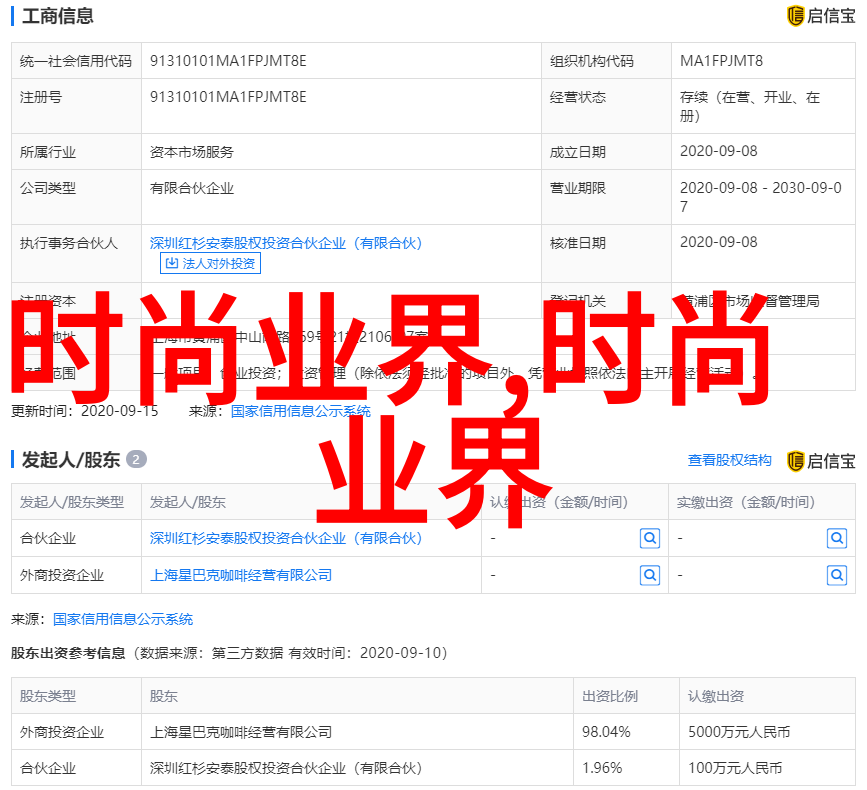Click the 发起人/股东 section heading
The image size is (867, 790).
pyautogui.click(x=71, y=459)
